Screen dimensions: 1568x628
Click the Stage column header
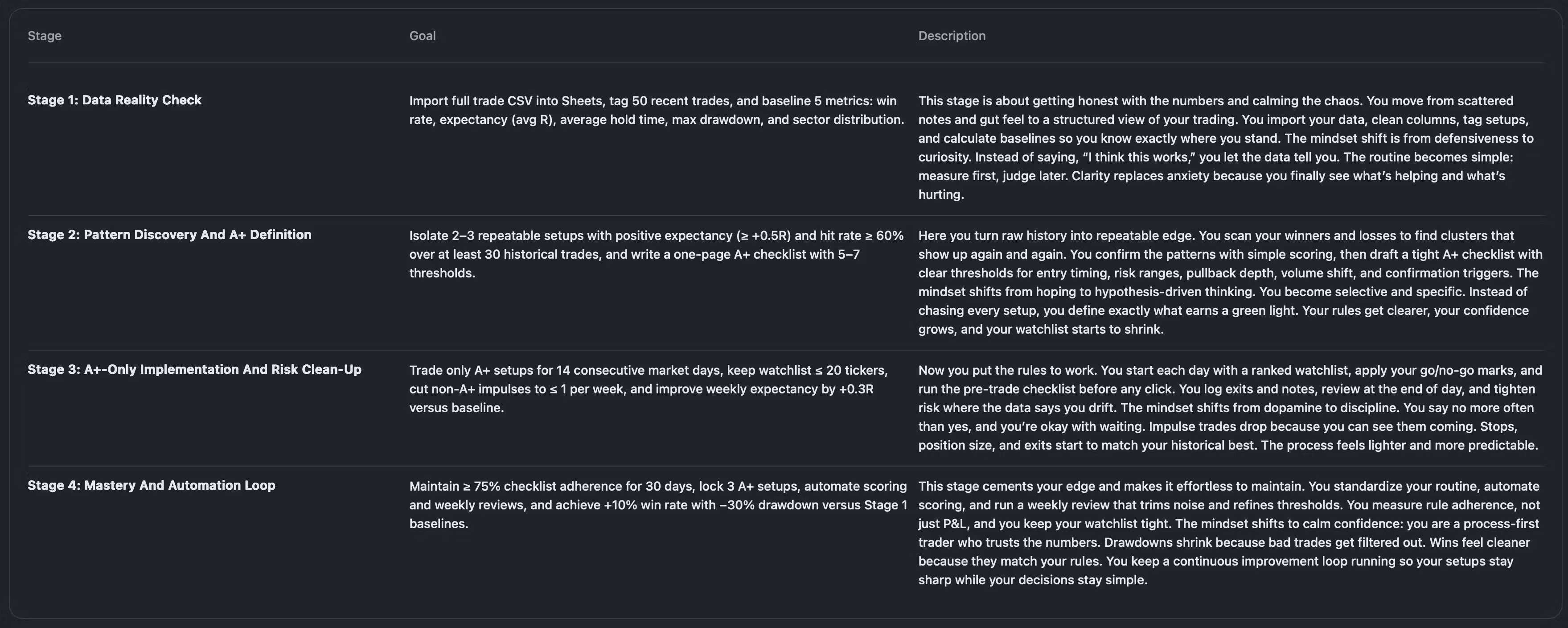point(45,36)
